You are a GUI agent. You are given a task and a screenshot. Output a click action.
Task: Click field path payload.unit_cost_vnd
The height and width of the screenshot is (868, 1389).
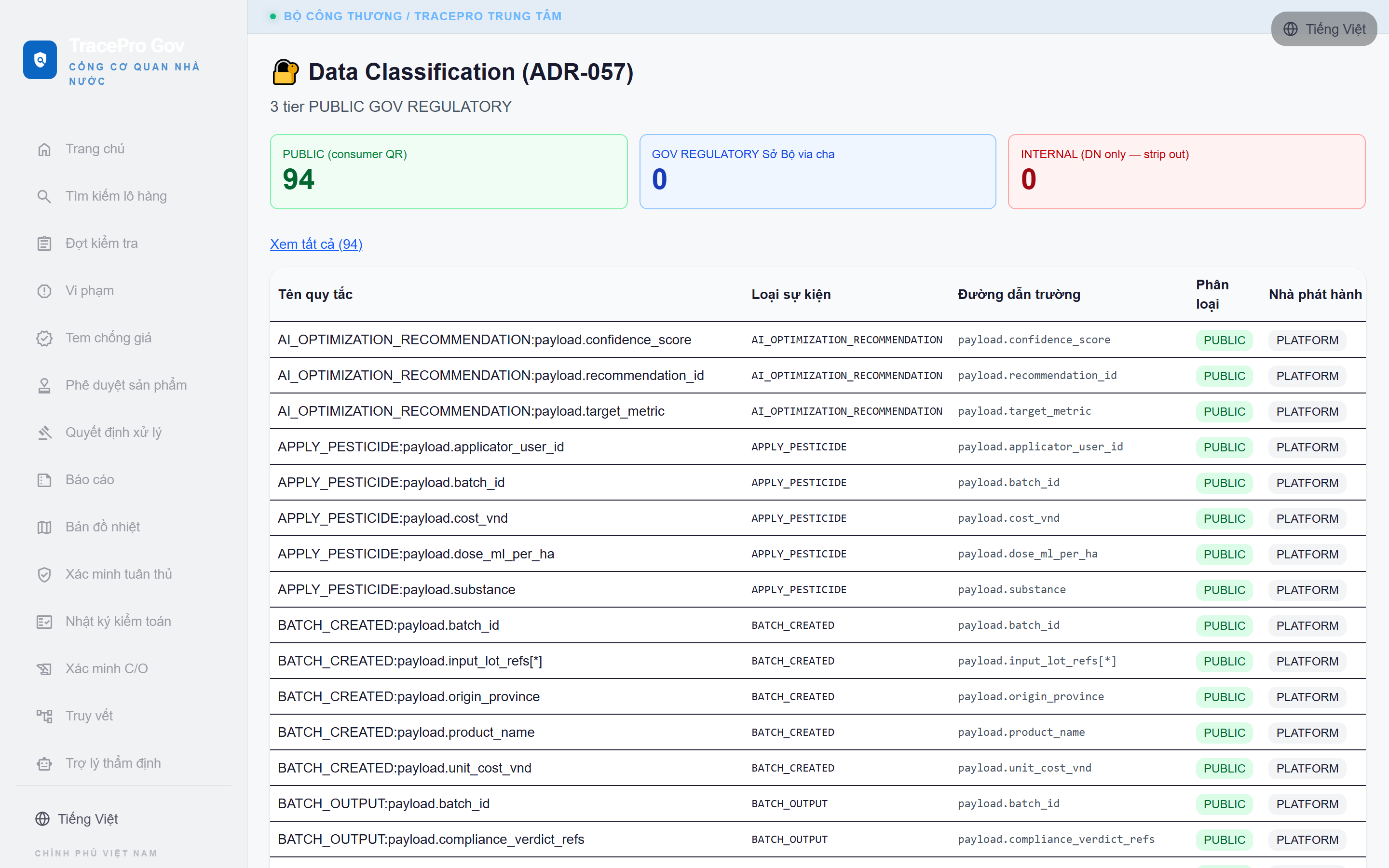pos(1024,768)
